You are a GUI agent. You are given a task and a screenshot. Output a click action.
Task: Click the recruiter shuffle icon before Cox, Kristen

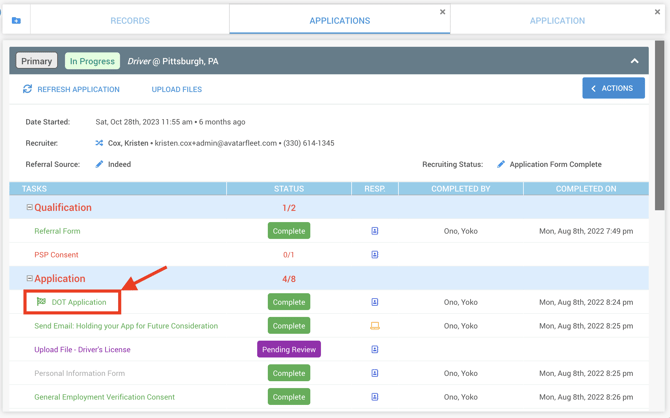point(99,143)
